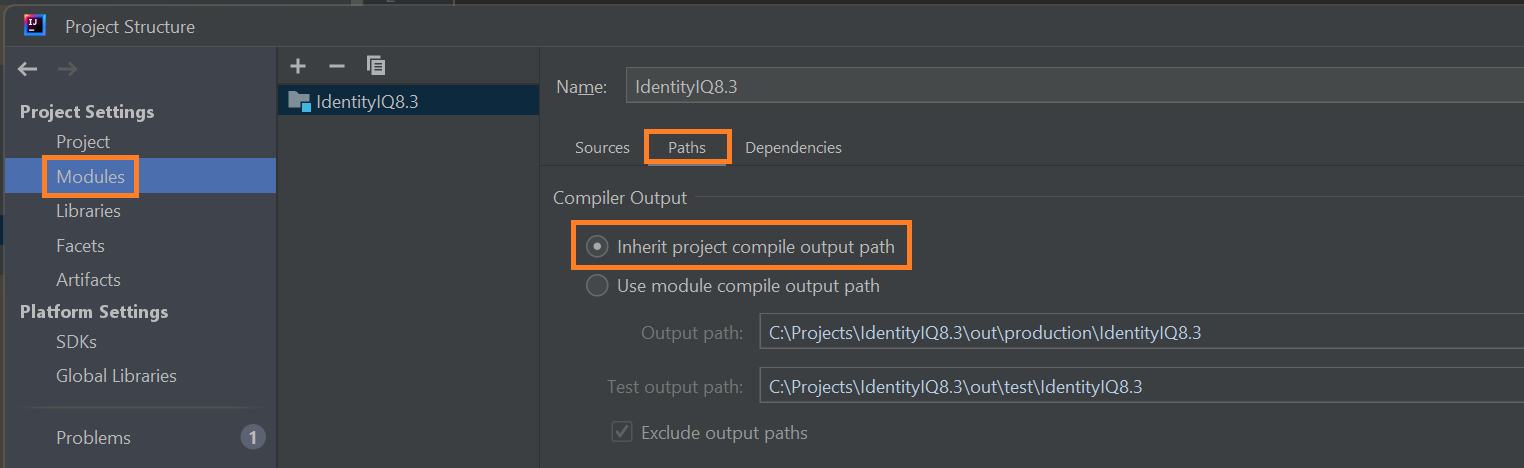Click the Test output path: label
This screenshot has height=468, width=1524.
point(675,386)
